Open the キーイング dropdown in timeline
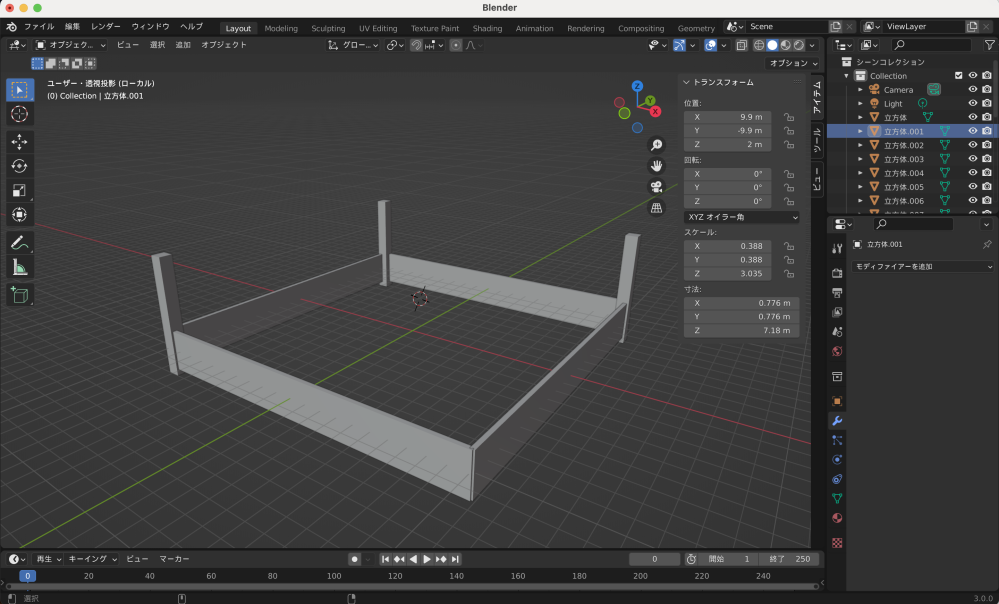 click(x=92, y=559)
